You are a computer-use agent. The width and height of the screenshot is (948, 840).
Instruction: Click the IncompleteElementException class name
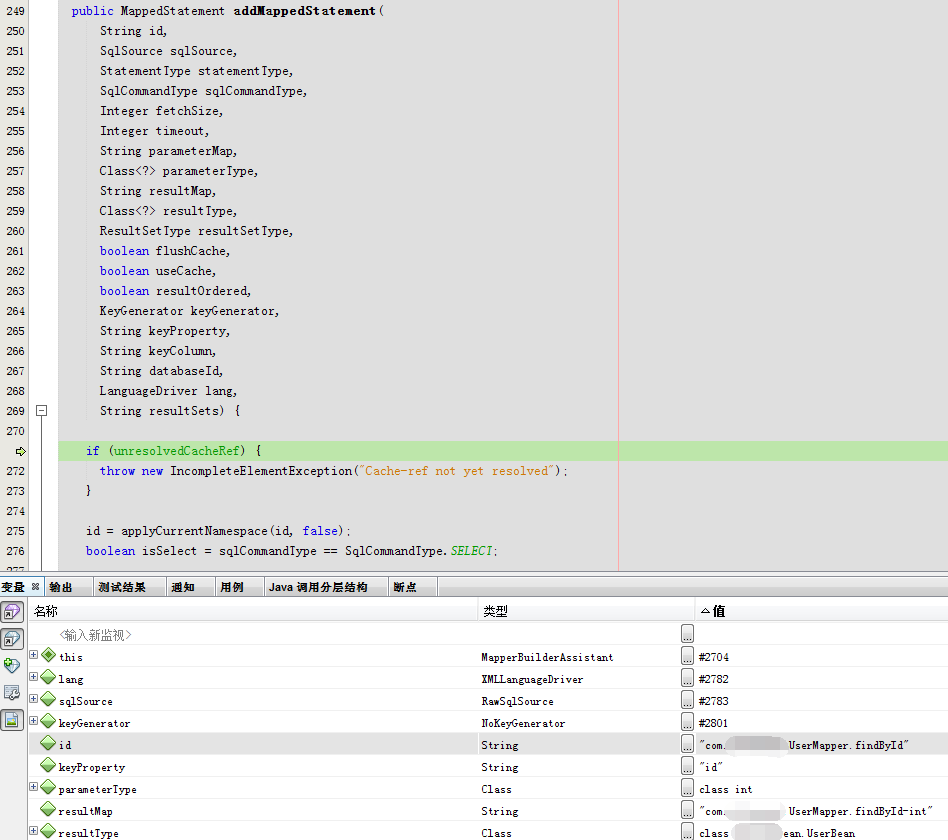pyautogui.click(x=261, y=470)
